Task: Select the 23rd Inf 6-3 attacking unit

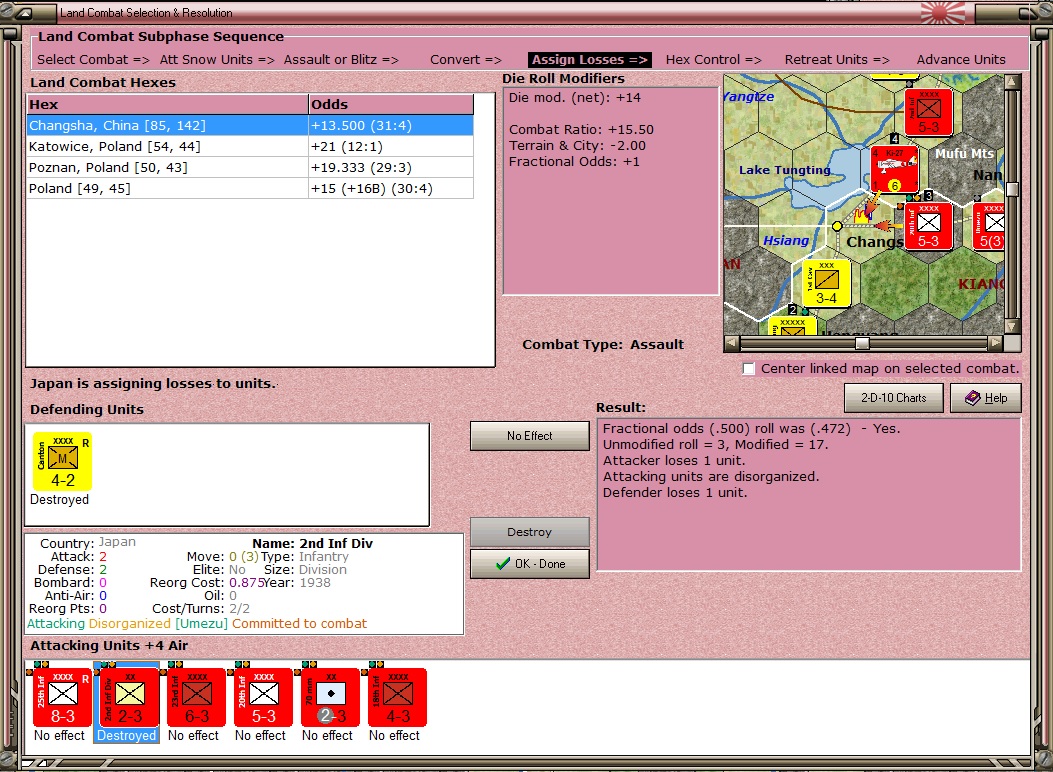Action: [196, 697]
